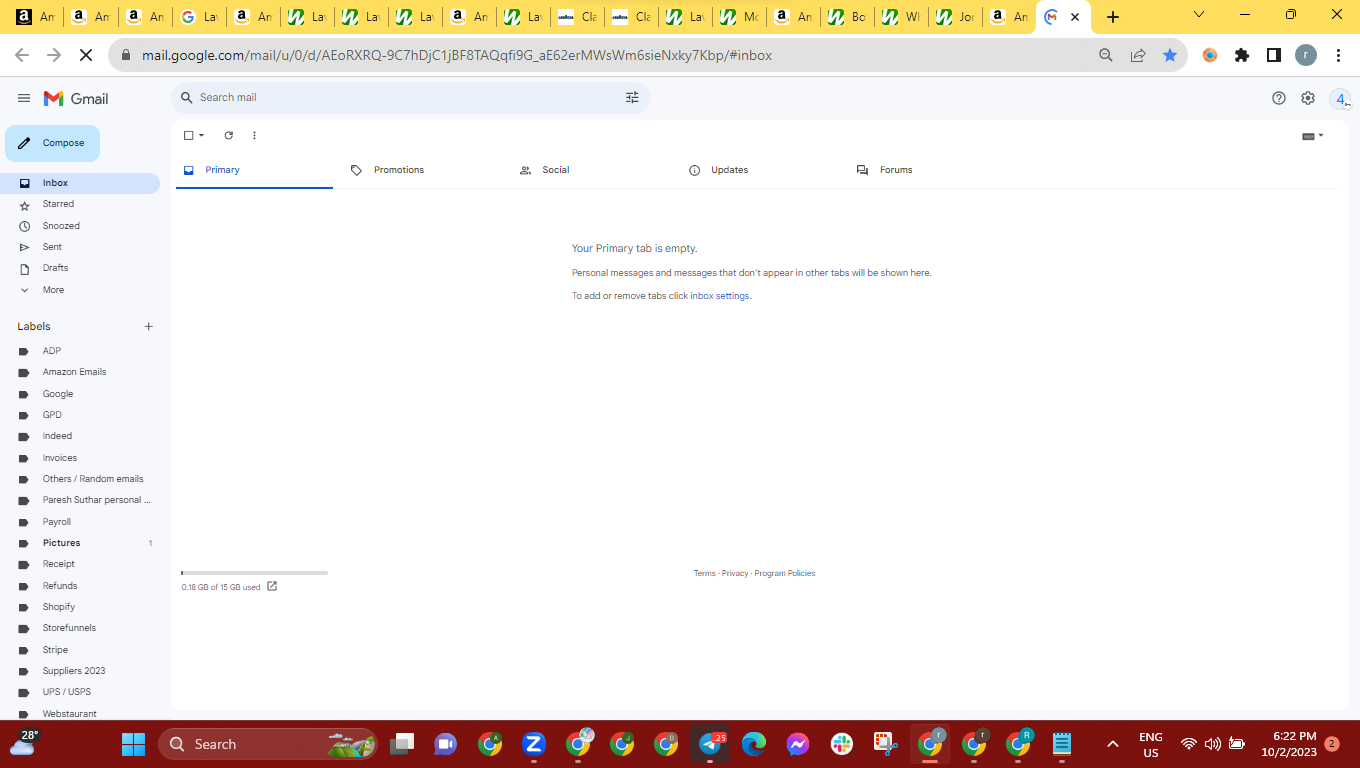Image resolution: width=1360 pixels, height=768 pixels.
Task: Open storage management external link icon
Action: (272, 587)
